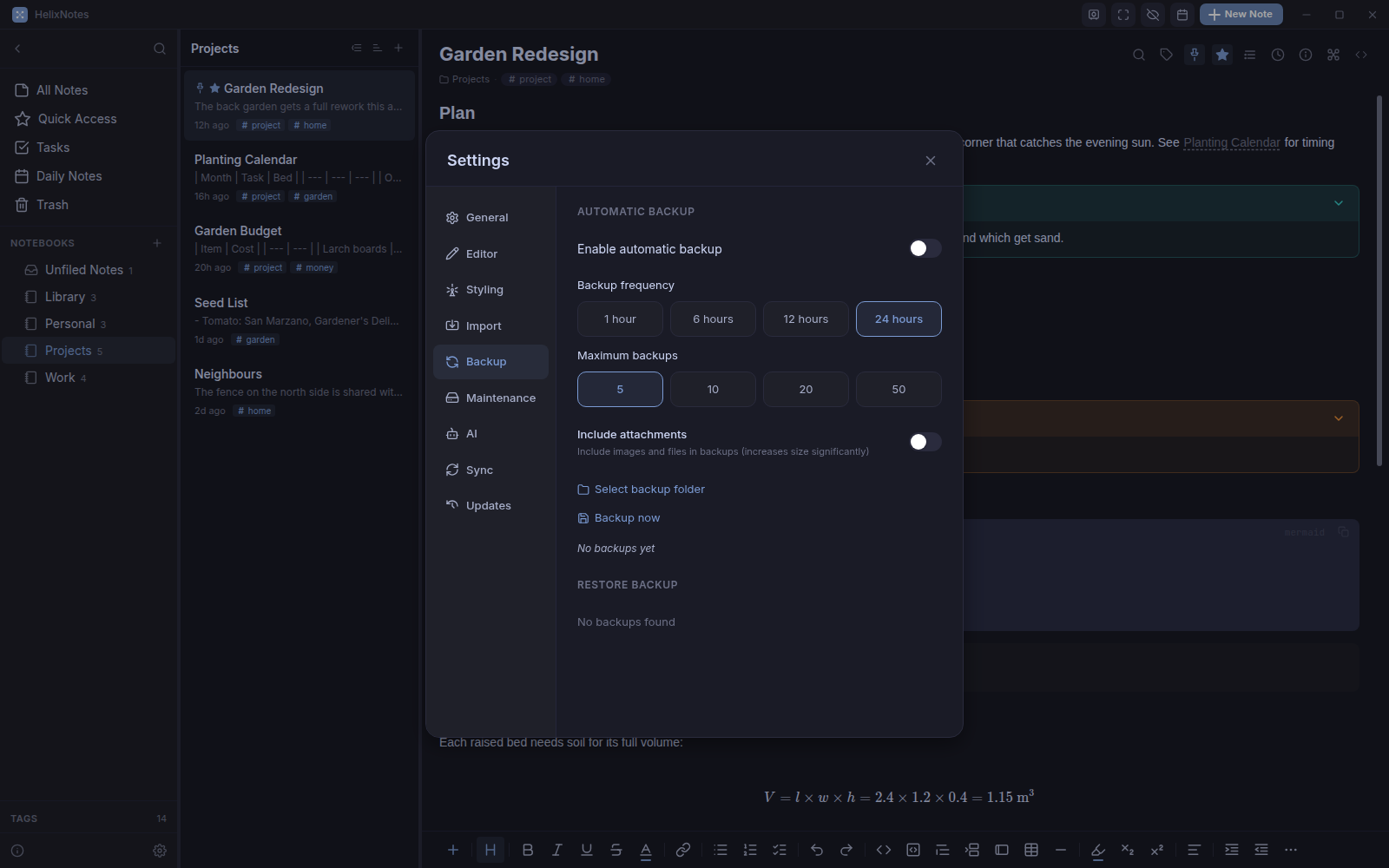This screenshot has width=1389, height=868.
Task: Click Italic formatting icon
Action: [557, 850]
